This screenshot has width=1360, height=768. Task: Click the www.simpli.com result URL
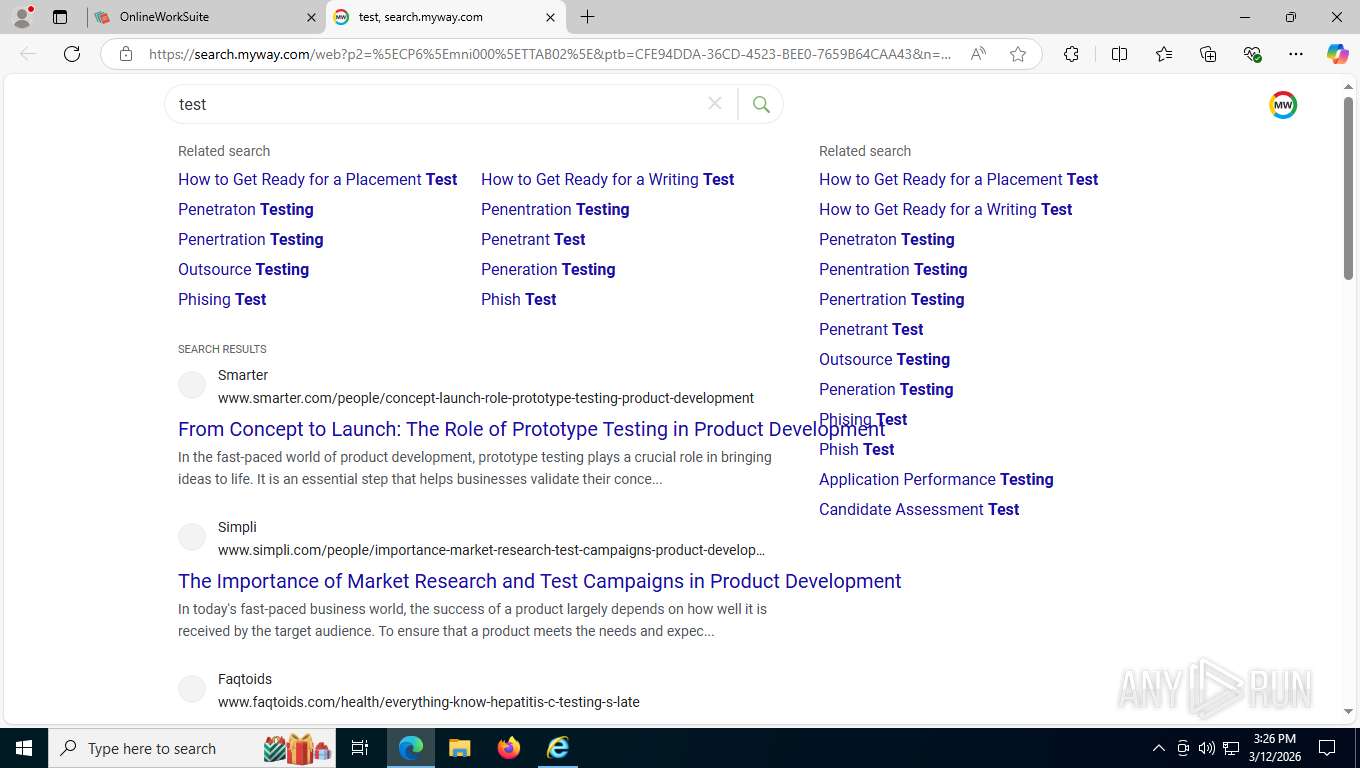(x=491, y=550)
